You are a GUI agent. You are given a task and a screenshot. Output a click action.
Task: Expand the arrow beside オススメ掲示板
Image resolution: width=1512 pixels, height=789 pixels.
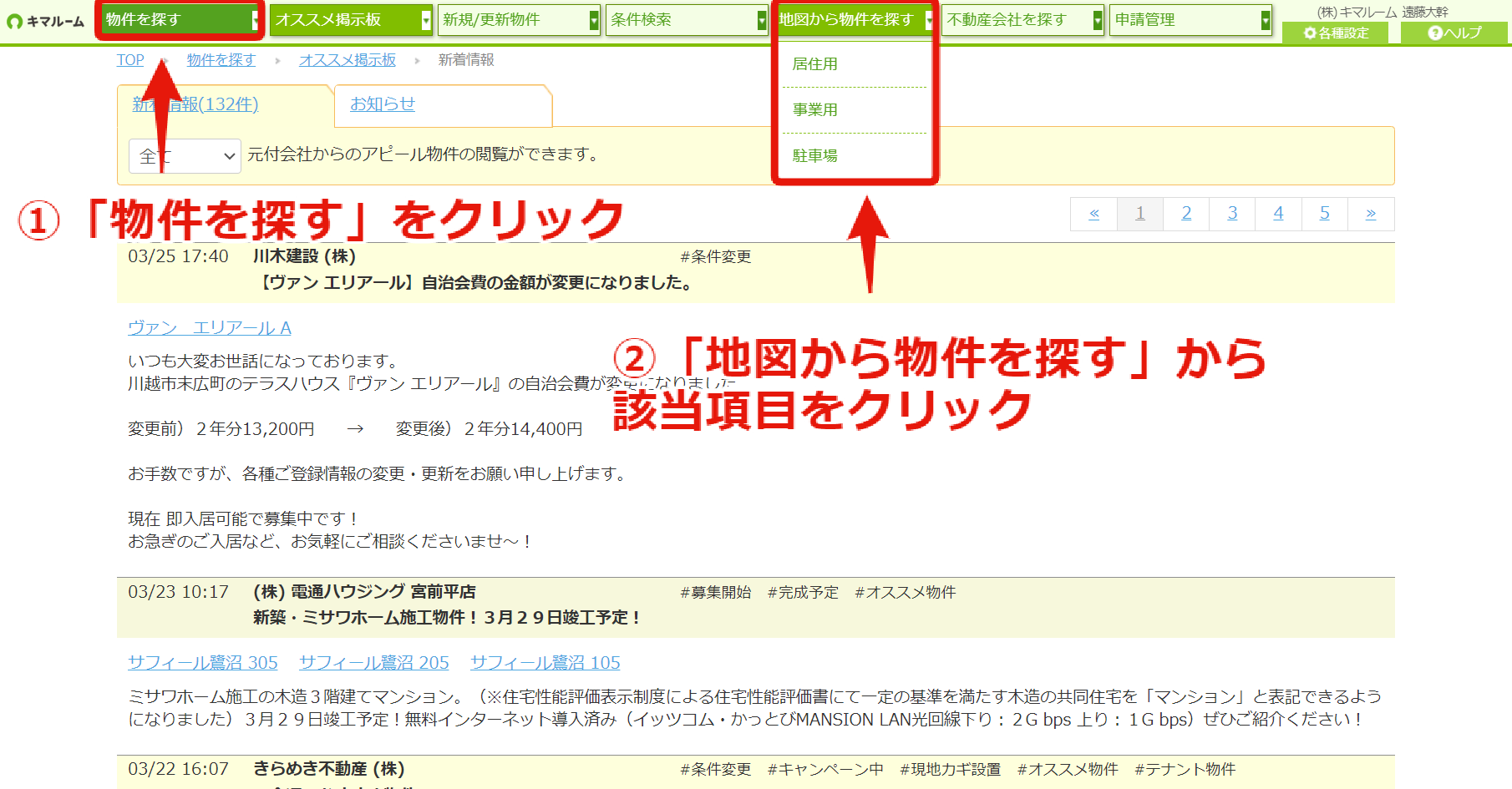click(x=426, y=20)
